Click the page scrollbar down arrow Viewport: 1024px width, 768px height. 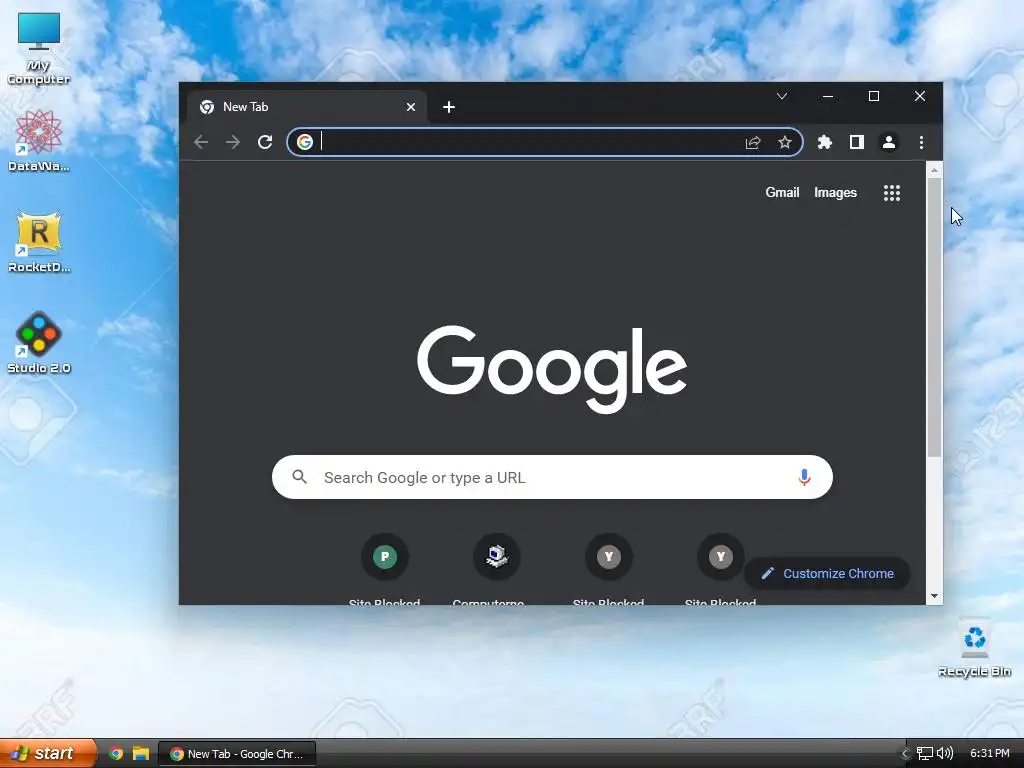(935, 596)
